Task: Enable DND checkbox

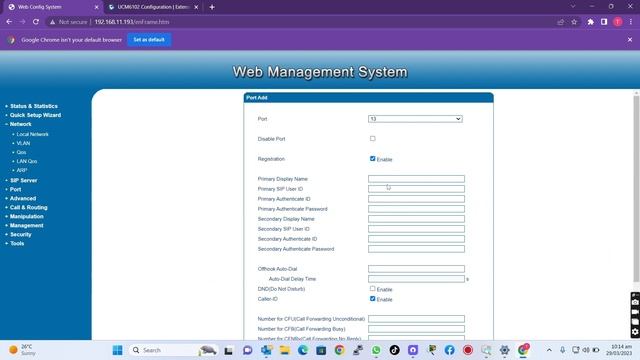Action: (373, 289)
